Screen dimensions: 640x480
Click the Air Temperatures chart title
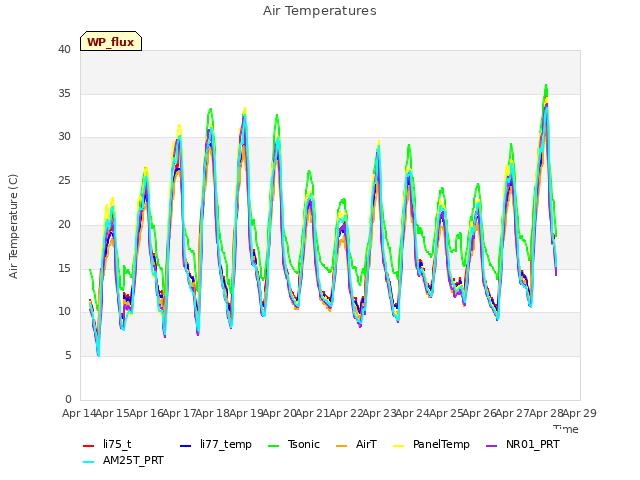[320, 11]
